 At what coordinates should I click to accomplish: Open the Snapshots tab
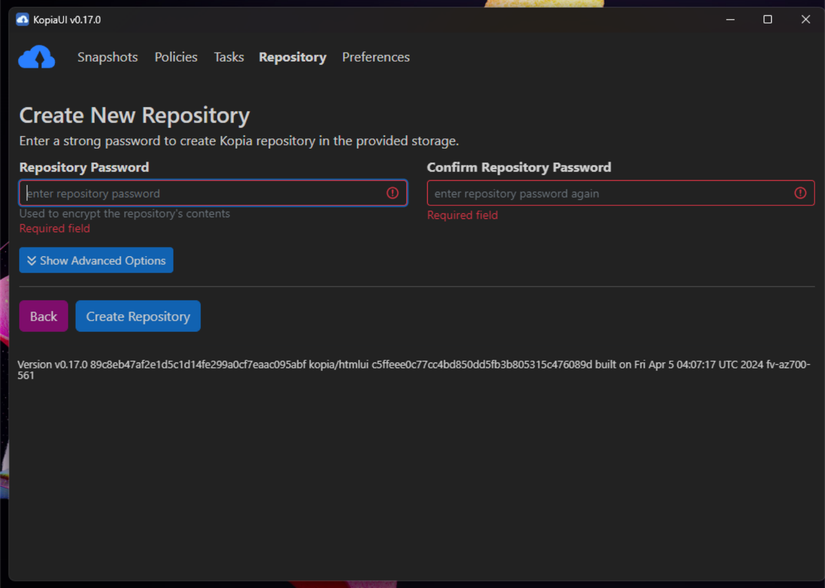107,57
